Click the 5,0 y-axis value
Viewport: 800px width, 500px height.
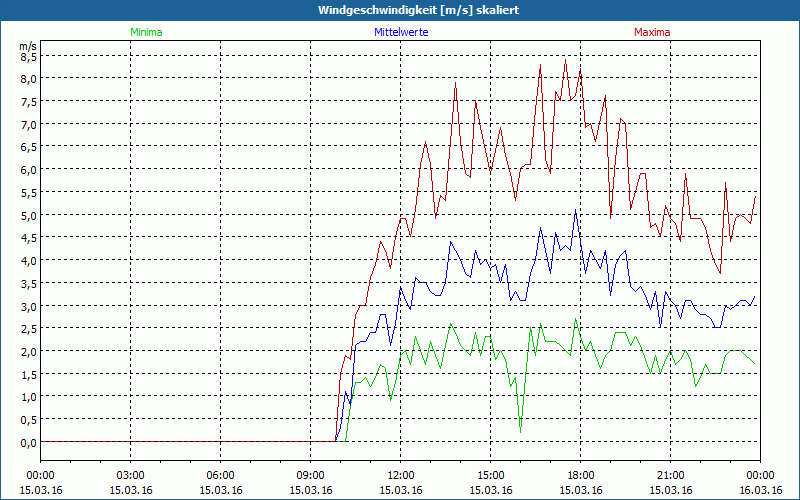[29, 215]
